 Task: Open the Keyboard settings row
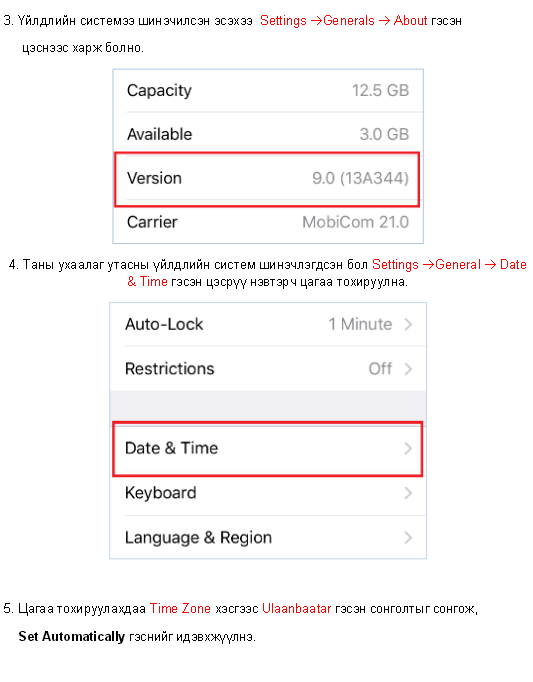click(x=268, y=493)
